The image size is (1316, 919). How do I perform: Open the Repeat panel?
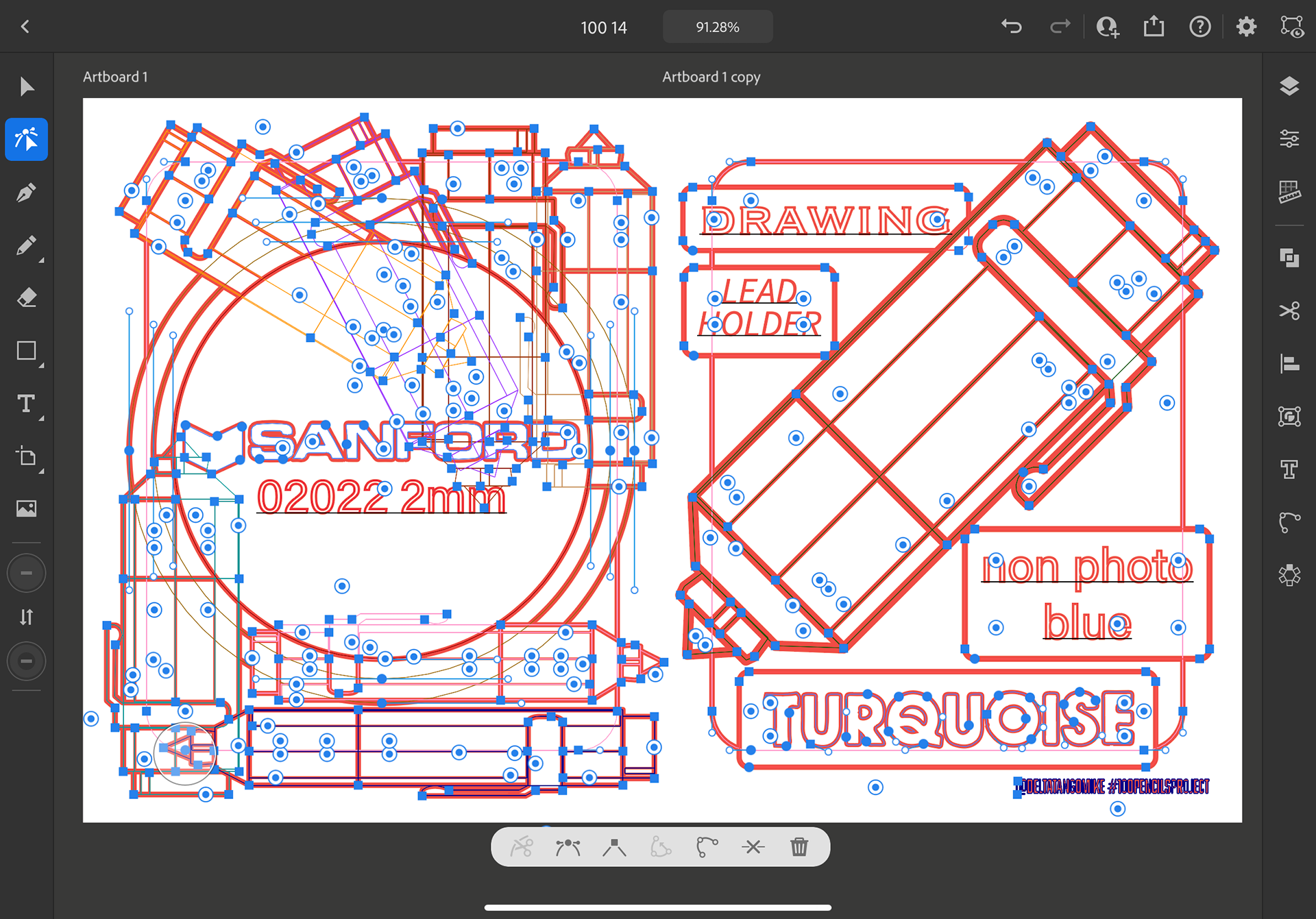click(1289, 575)
